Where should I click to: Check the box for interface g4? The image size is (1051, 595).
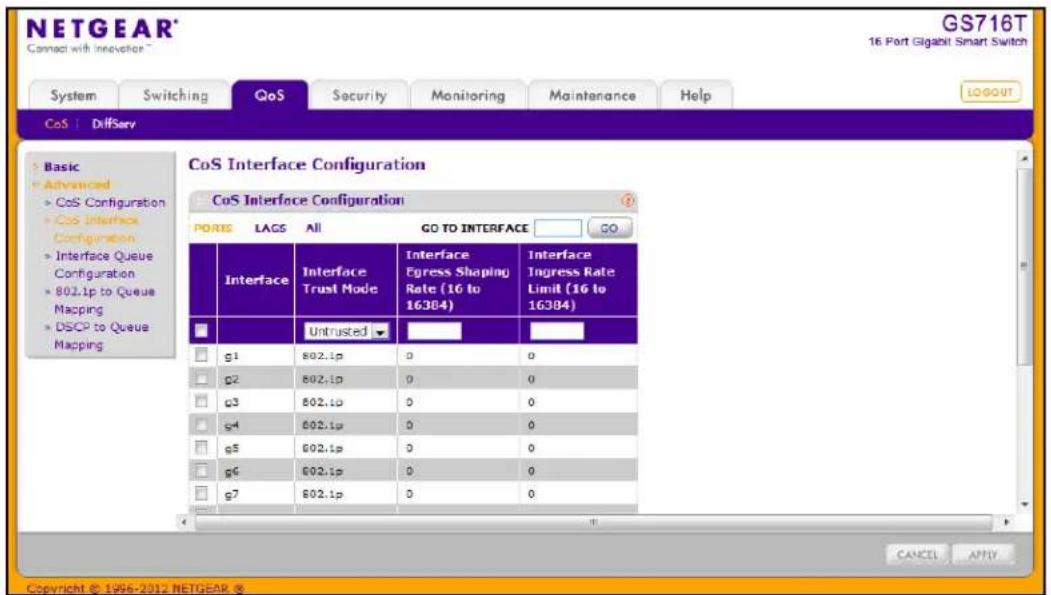coord(201,424)
